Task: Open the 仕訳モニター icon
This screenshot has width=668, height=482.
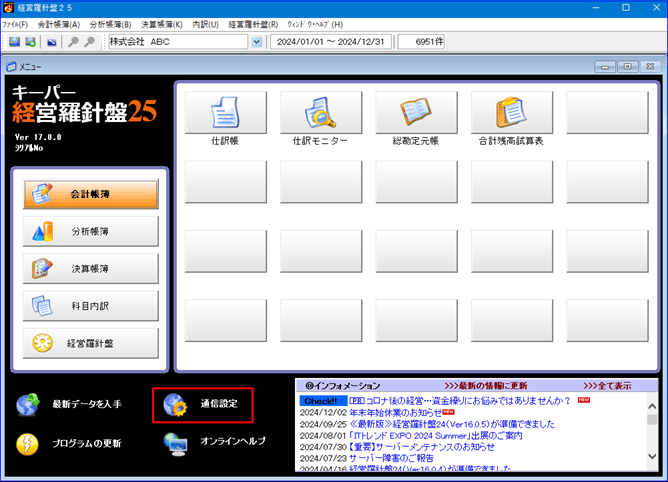Action: [321, 113]
